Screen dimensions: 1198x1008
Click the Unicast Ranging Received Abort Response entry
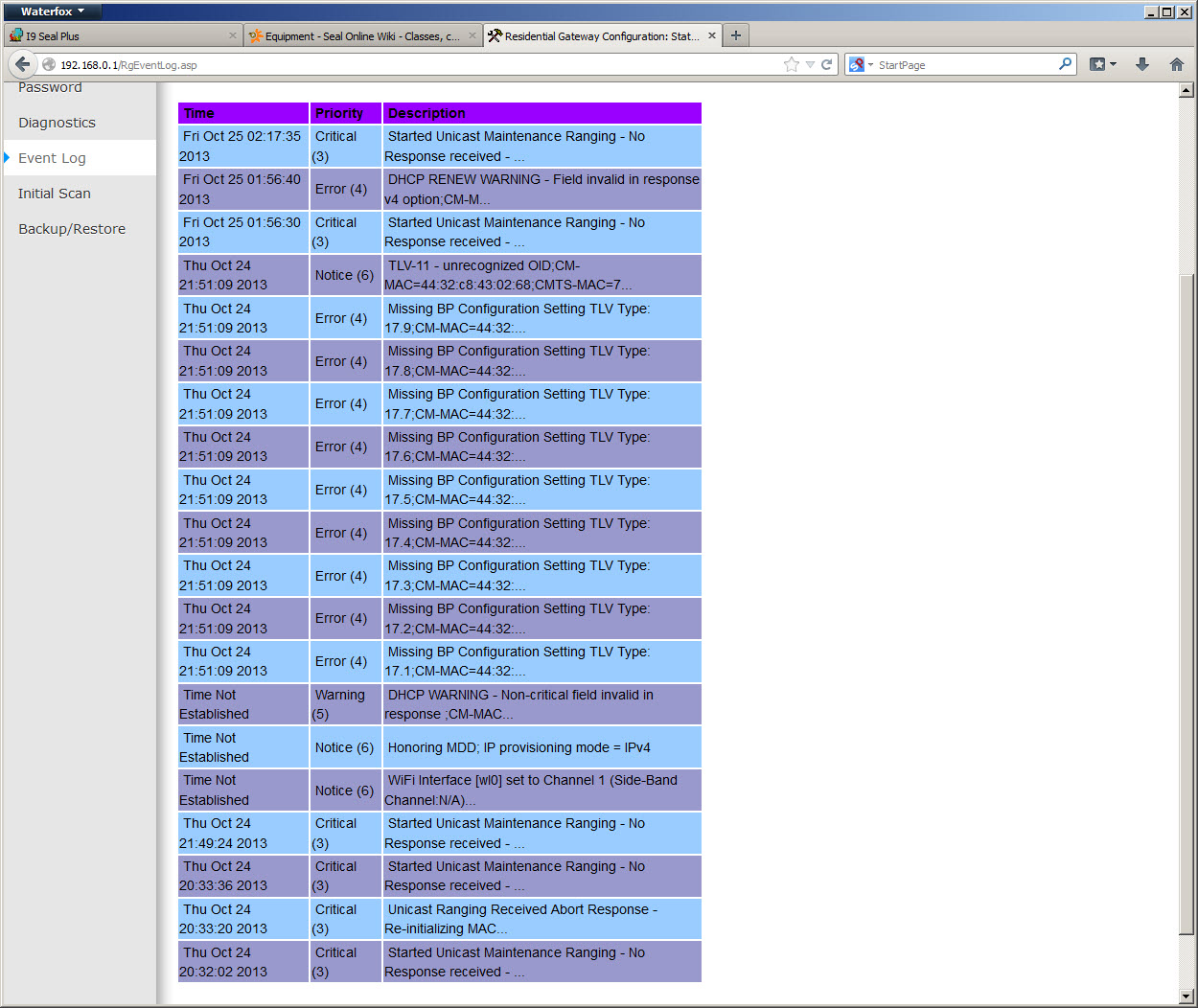pyautogui.click(x=542, y=919)
